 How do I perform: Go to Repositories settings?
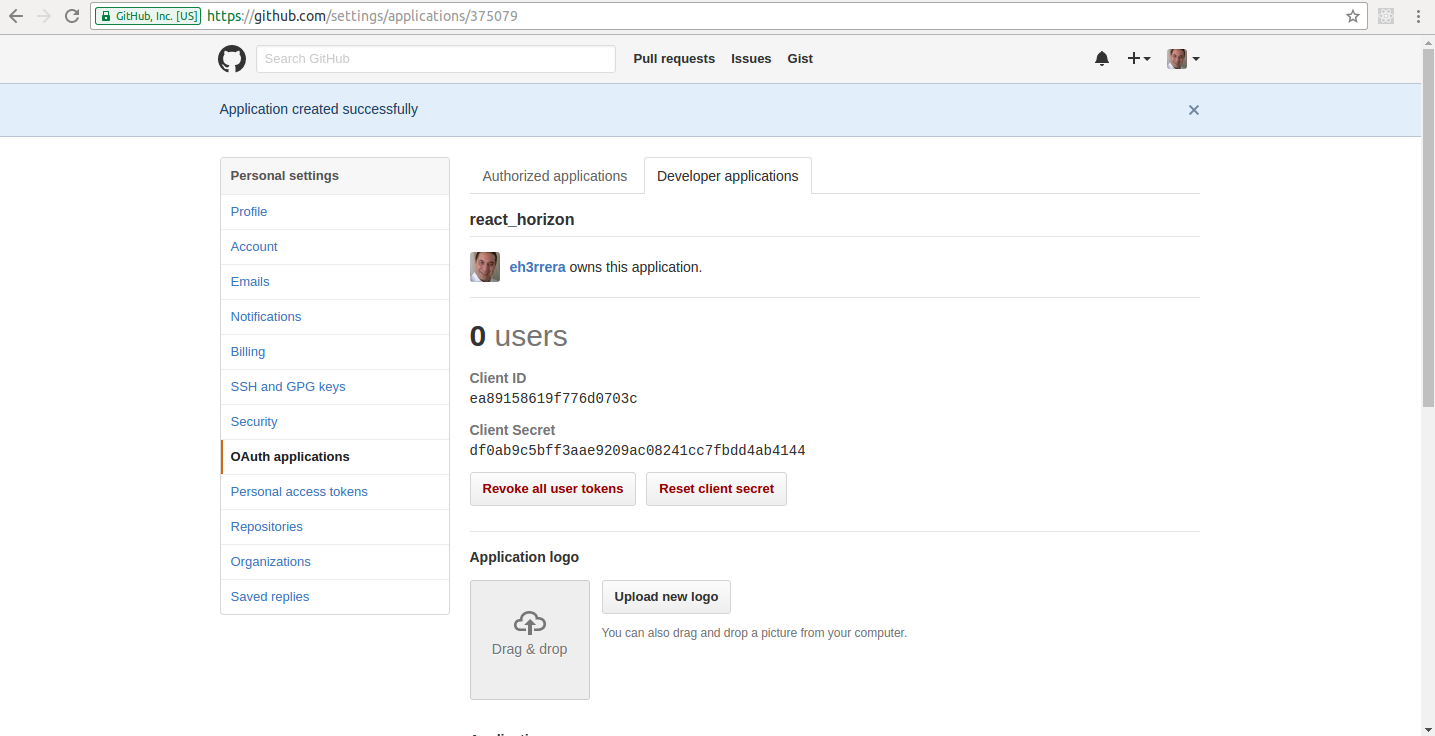pyautogui.click(x=335, y=527)
